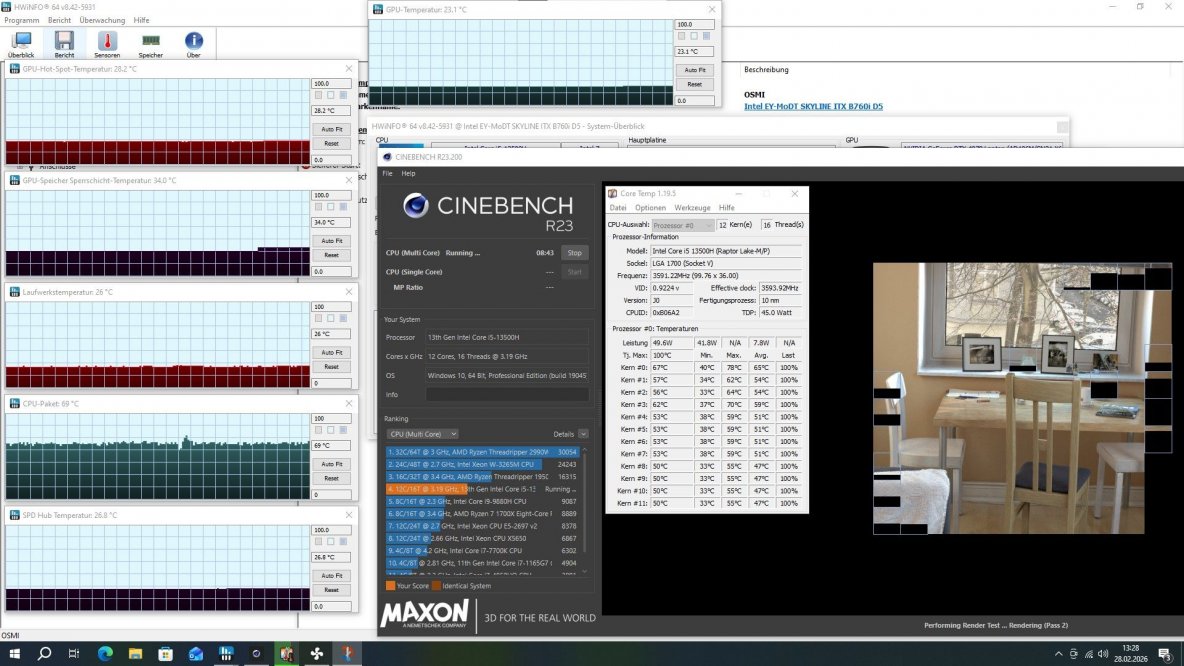This screenshot has width=1184, height=666.
Task: Open the Windows Start menu
Action: pos(14,654)
